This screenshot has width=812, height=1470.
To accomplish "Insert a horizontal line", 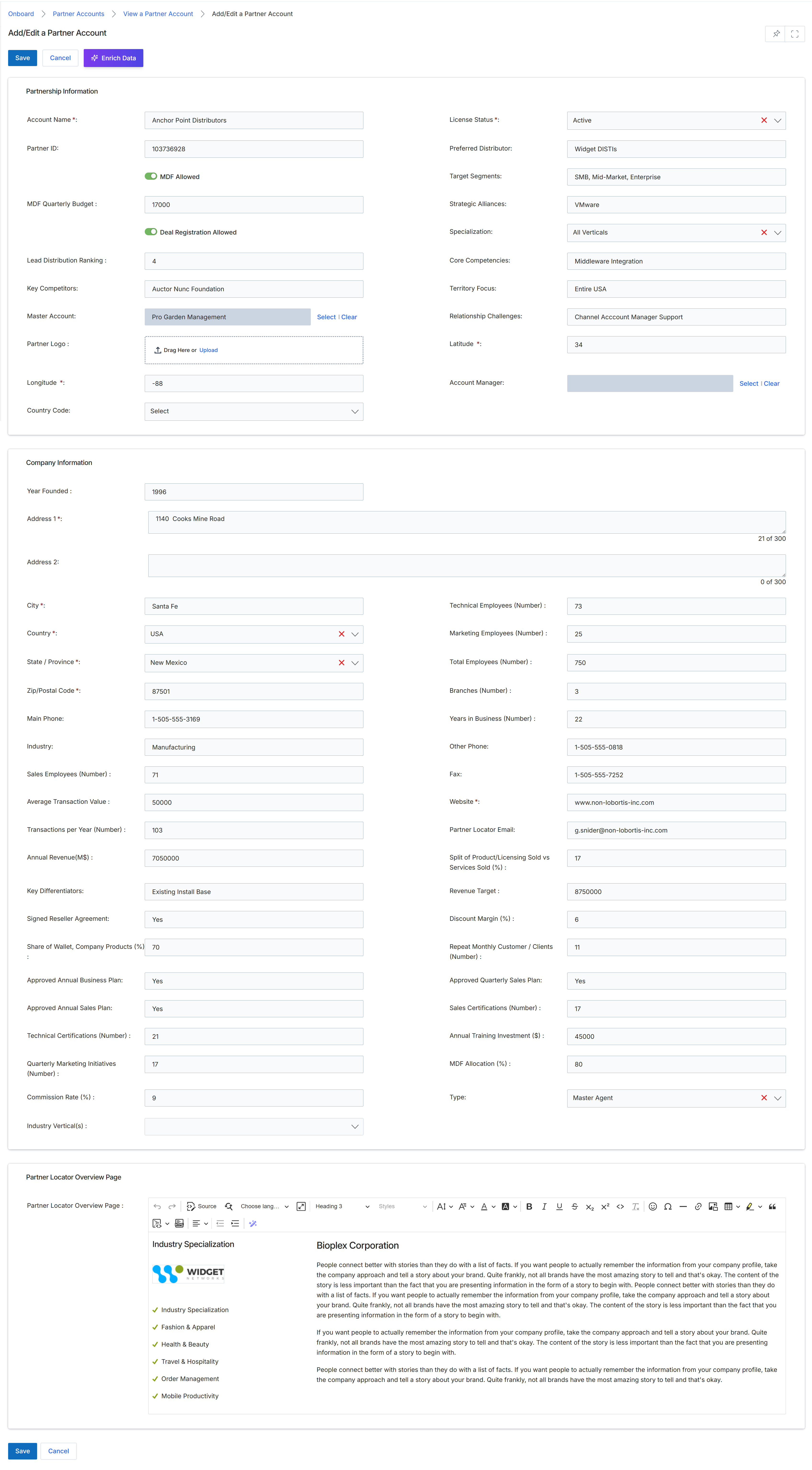I will 683,1206.
